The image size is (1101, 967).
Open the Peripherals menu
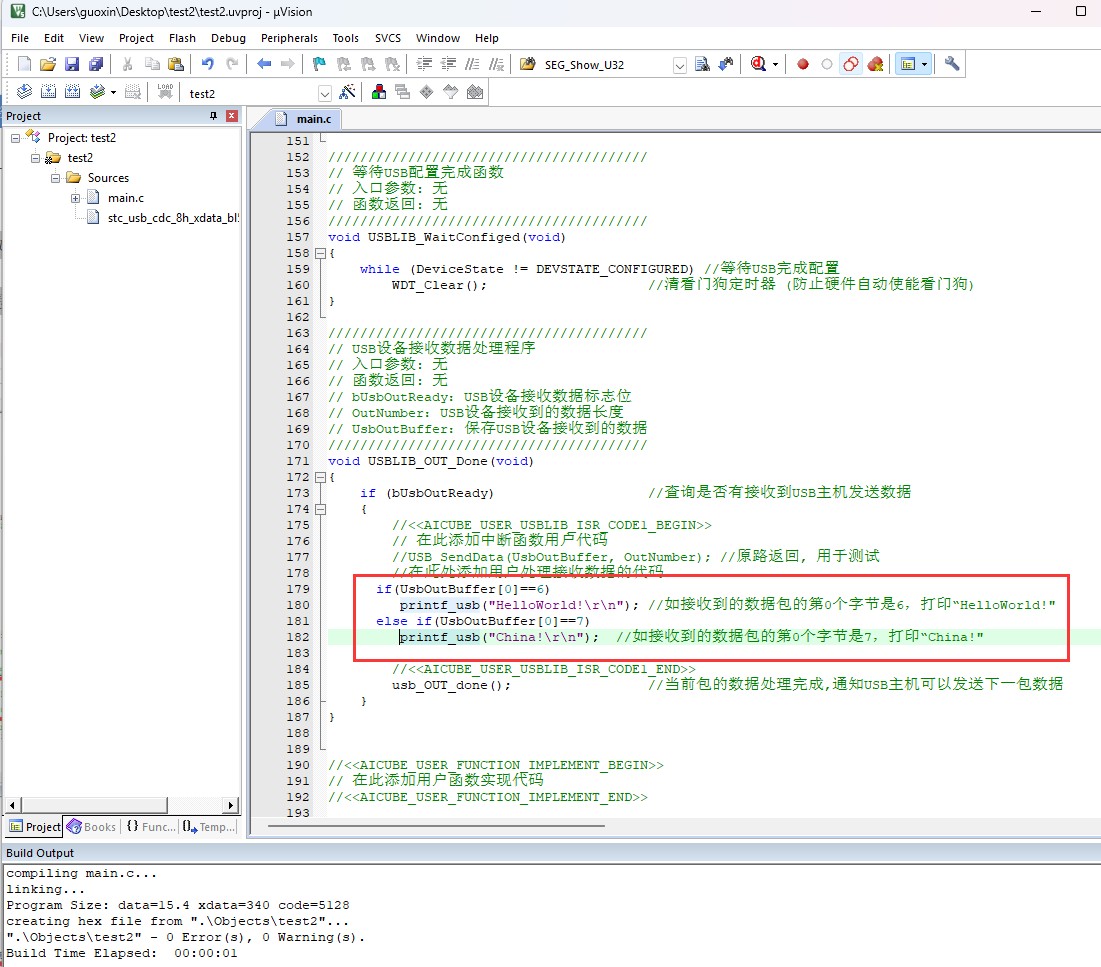(289, 38)
